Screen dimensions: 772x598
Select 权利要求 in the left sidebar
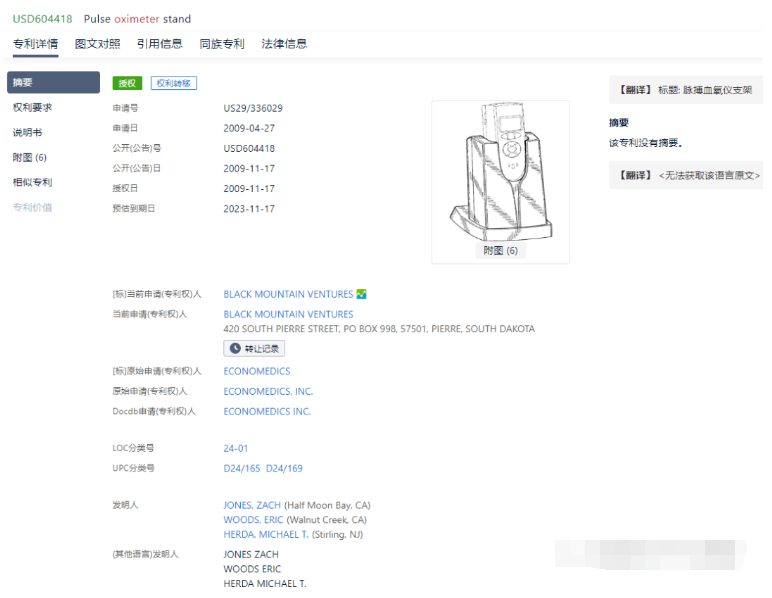pyautogui.click(x=32, y=107)
